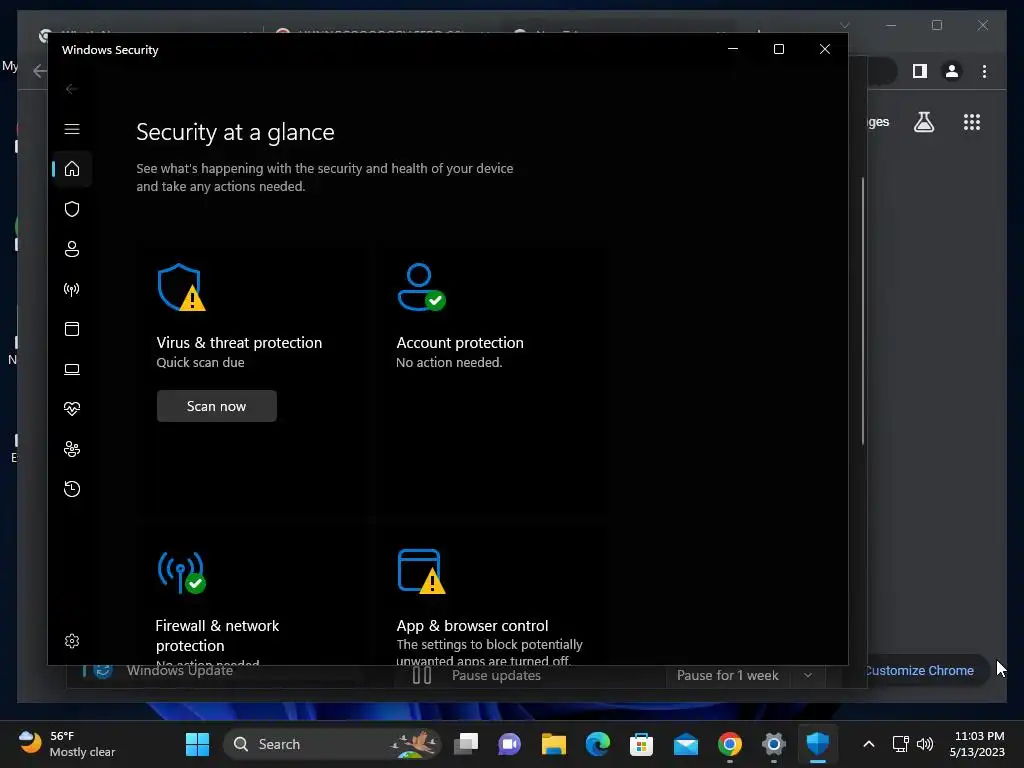Open the clock showing 11:03 PM
1024x768 pixels.
pyautogui.click(x=977, y=744)
